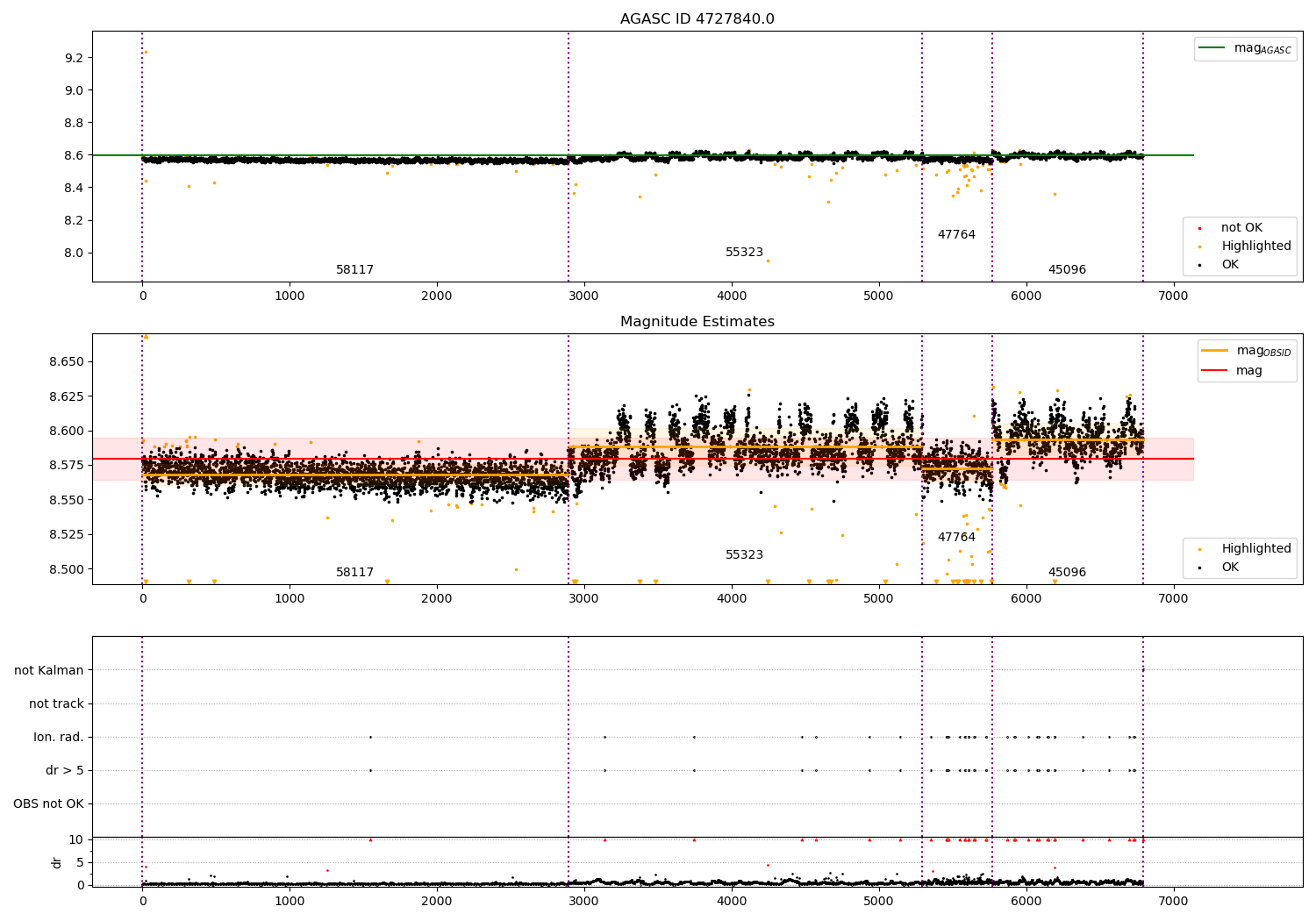
Task: Click the obsid label 55323 in top plot
Action: pyautogui.click(x=744, y=253)
